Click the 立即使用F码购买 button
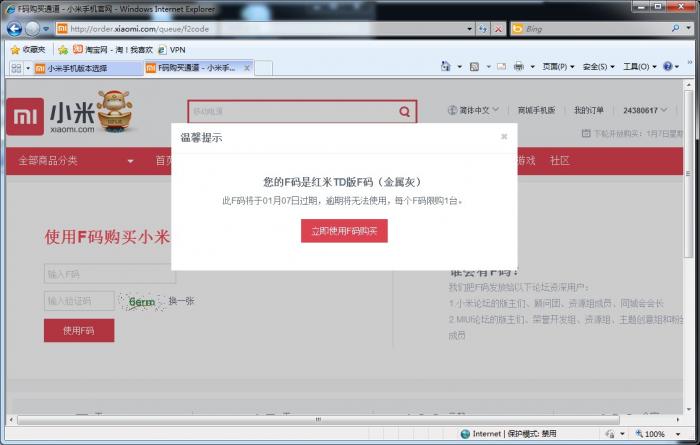 tap(344, 231)
